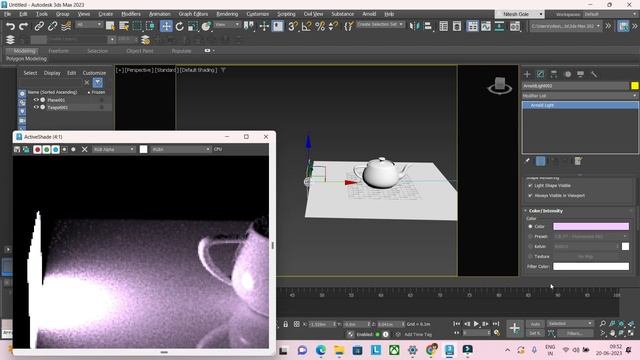Select the Texture radio button

(530, 256)
